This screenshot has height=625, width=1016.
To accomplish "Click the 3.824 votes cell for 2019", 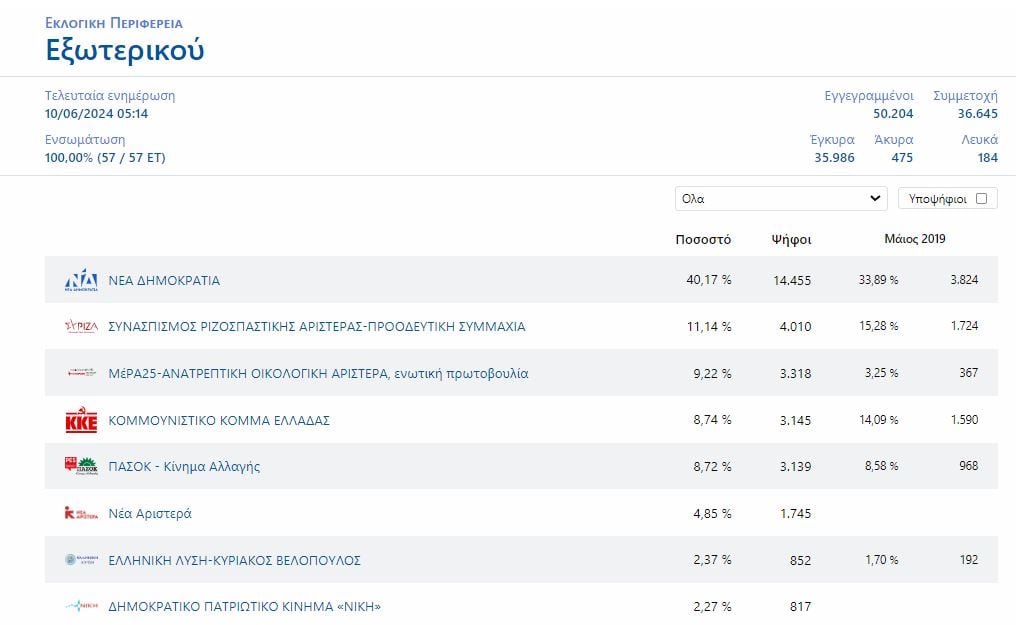I will tap(964, 280).
